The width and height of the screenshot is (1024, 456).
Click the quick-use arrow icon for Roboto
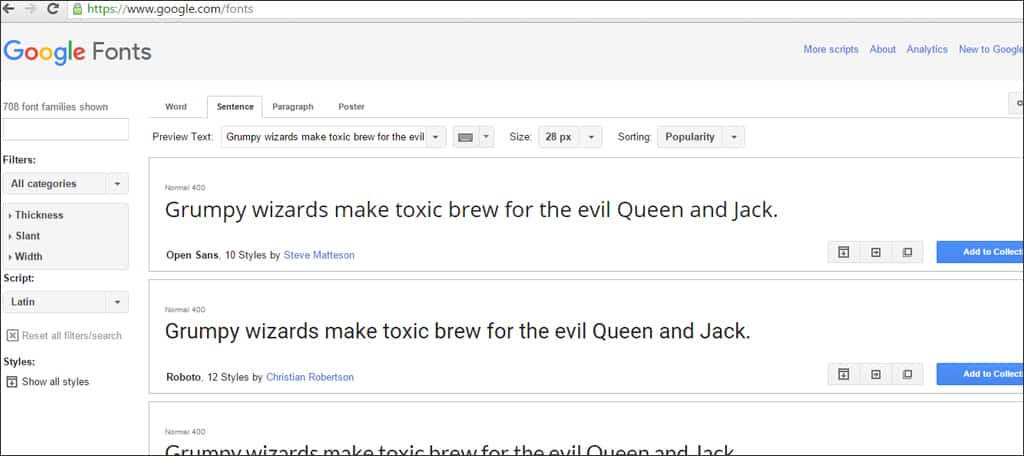point(876,374)
